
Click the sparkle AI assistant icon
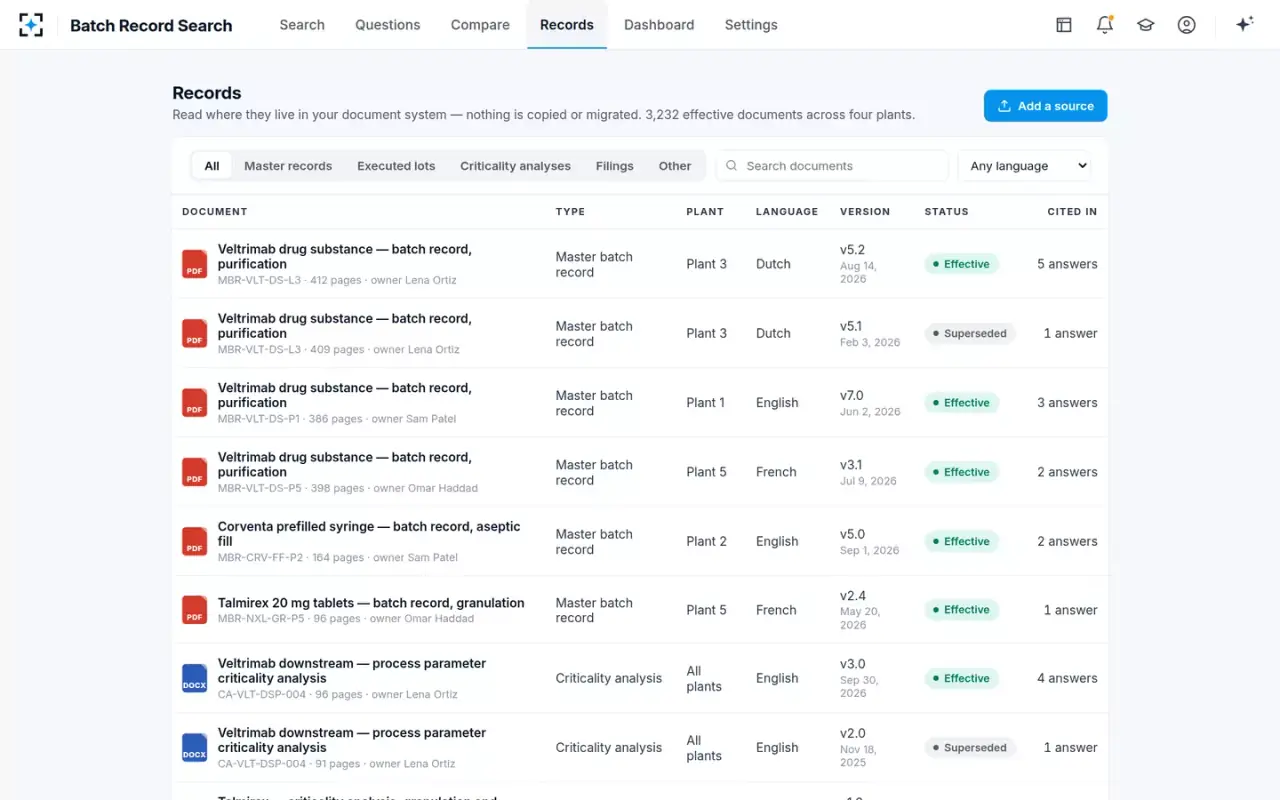[x=1244, y=25]
